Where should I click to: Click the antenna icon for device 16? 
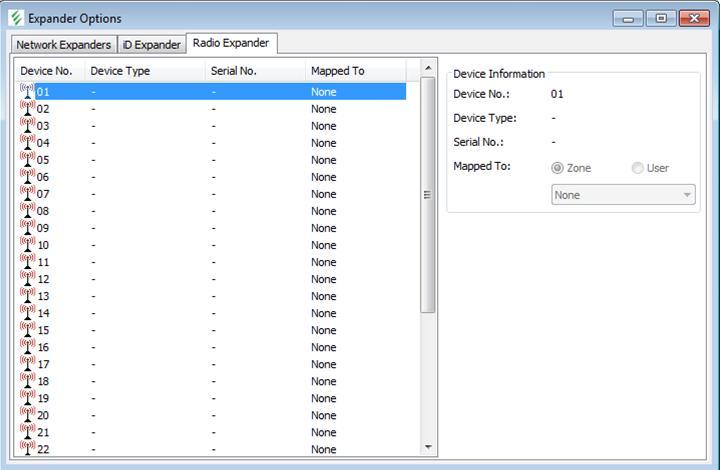click(27, 347)
